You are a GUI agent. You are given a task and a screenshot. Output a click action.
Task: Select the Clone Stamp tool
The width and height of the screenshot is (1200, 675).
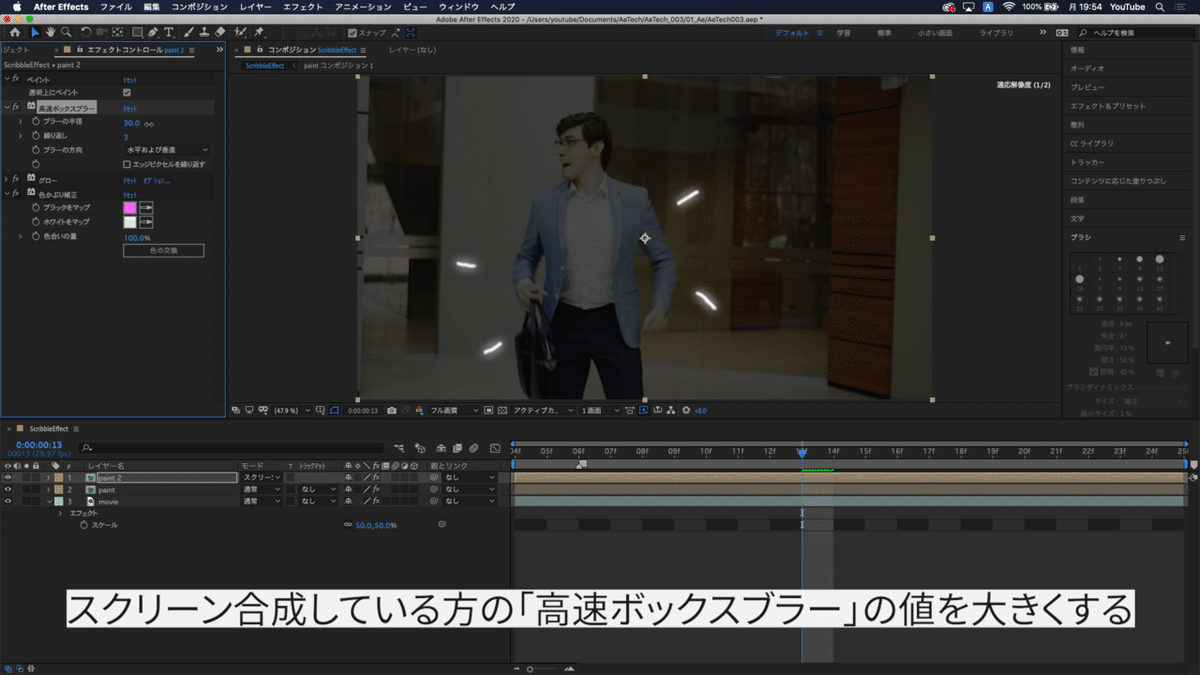pyautogui.click(x=205, y=32)
